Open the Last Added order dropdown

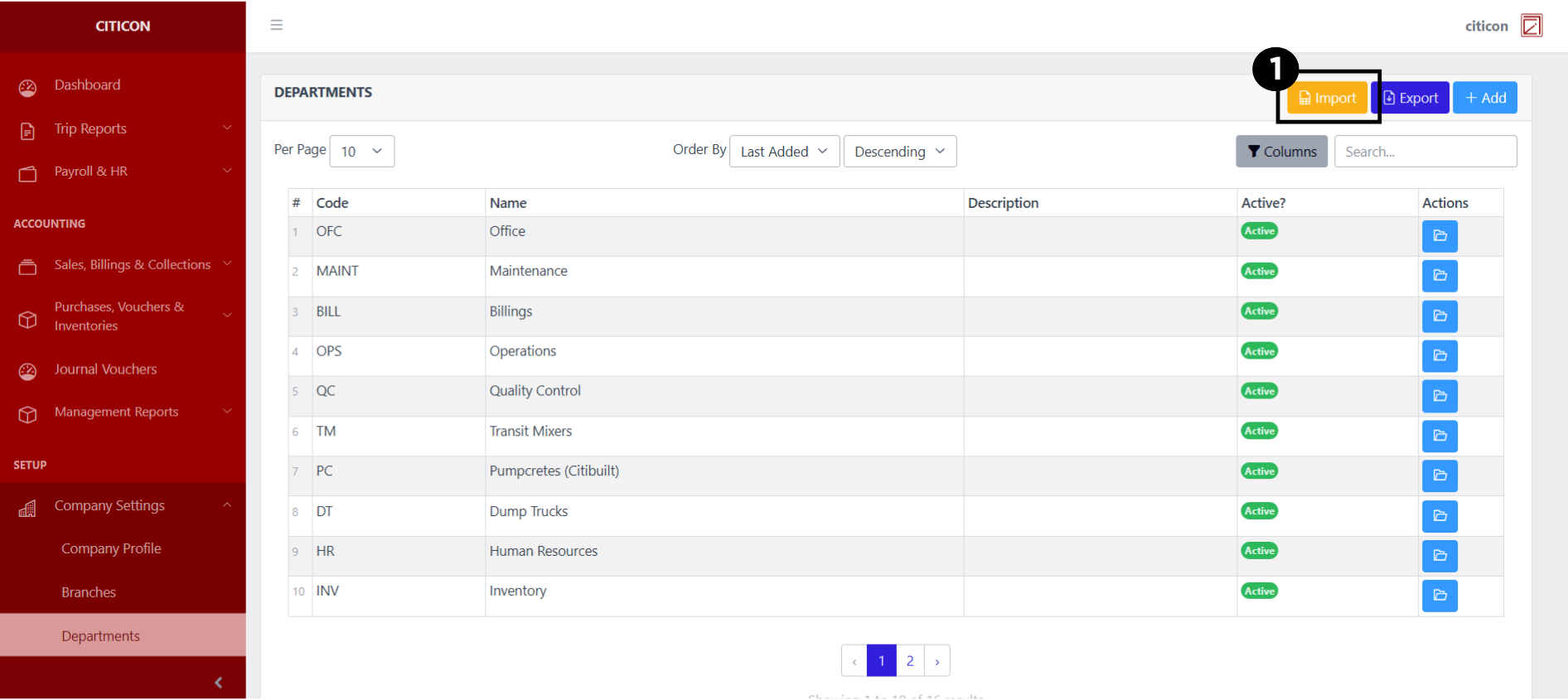pos(784,152)
